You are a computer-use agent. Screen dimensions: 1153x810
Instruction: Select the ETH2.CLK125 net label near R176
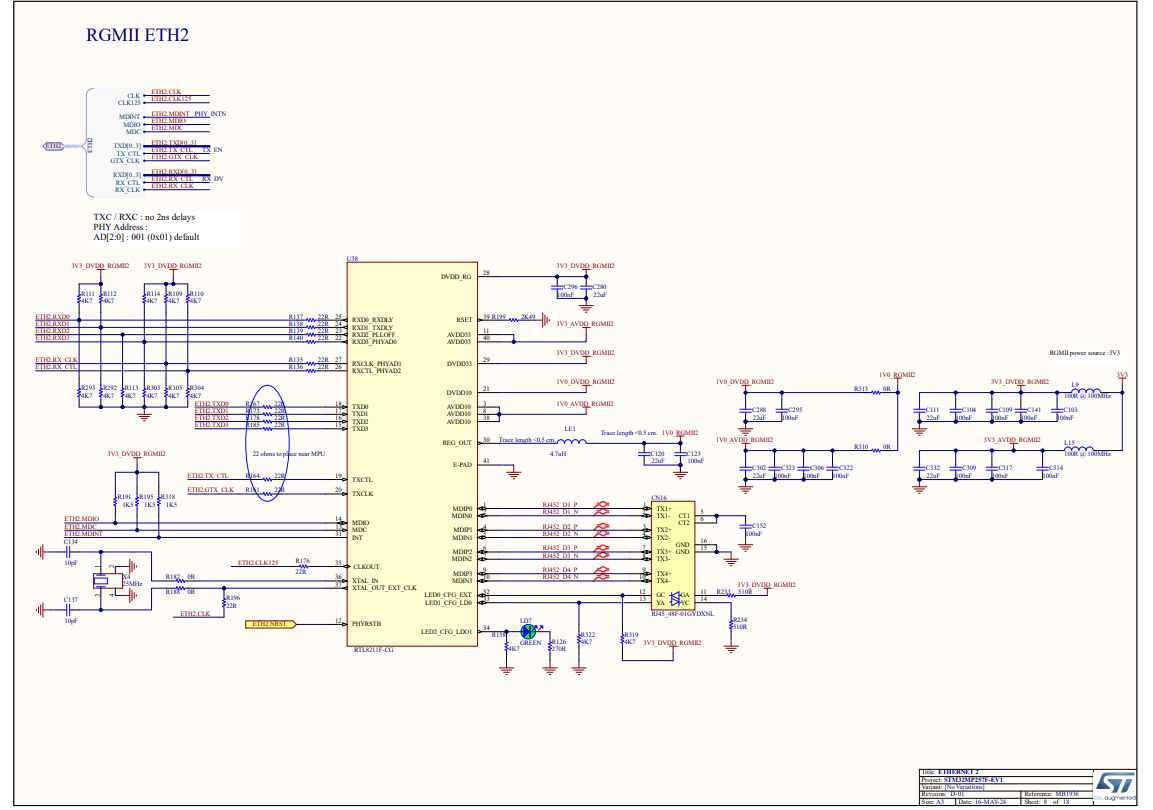(x=258, y=562)
